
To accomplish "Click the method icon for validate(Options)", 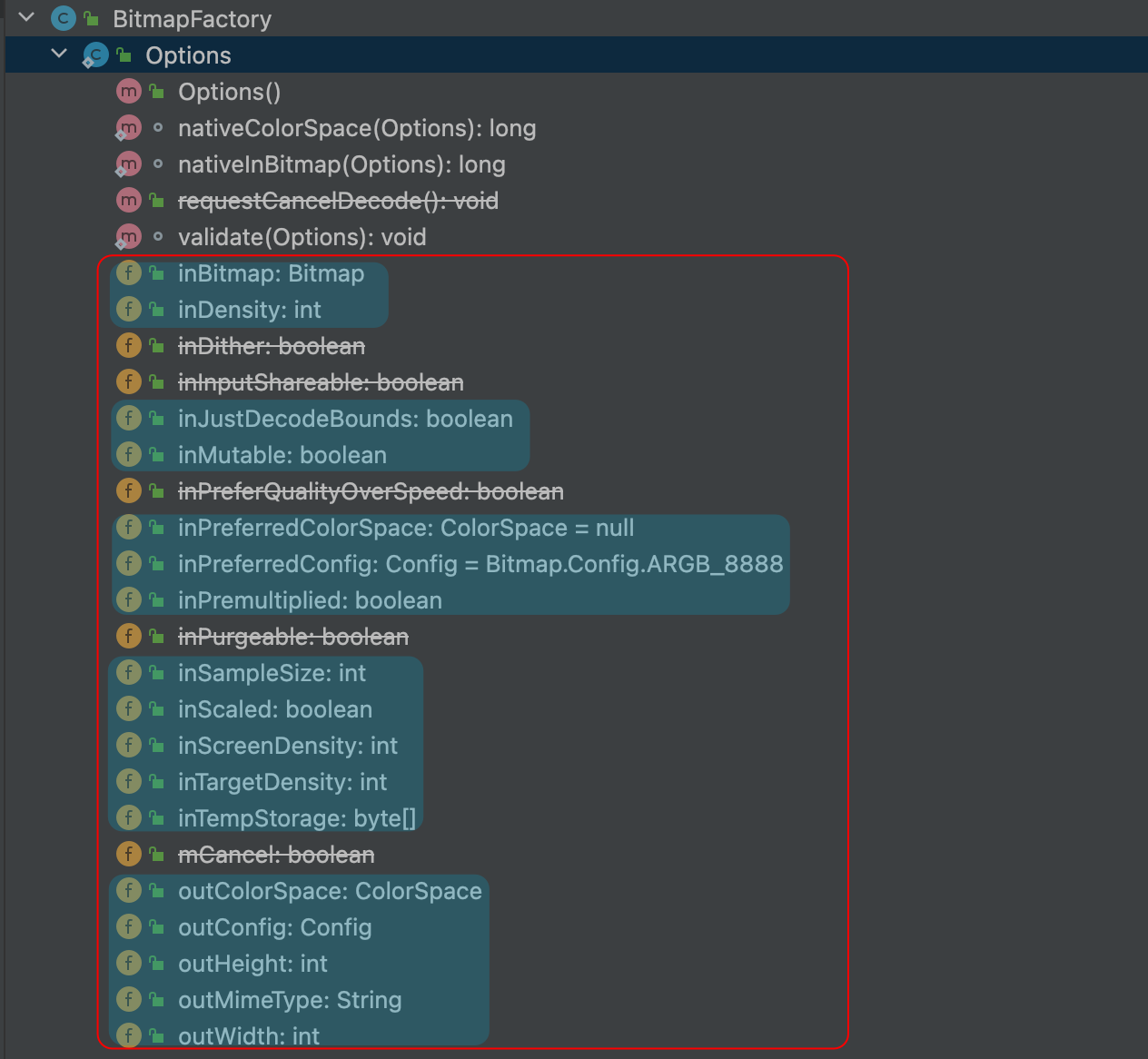I will (129, 236).
